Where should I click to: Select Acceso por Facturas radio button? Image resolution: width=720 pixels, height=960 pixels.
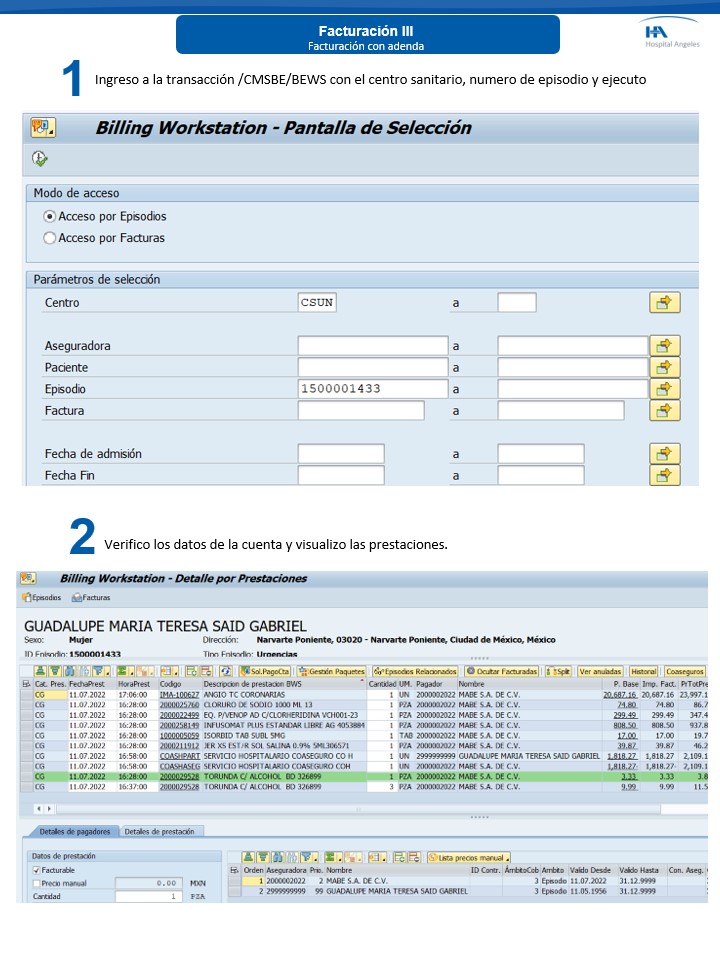click(x=50, y=238)
